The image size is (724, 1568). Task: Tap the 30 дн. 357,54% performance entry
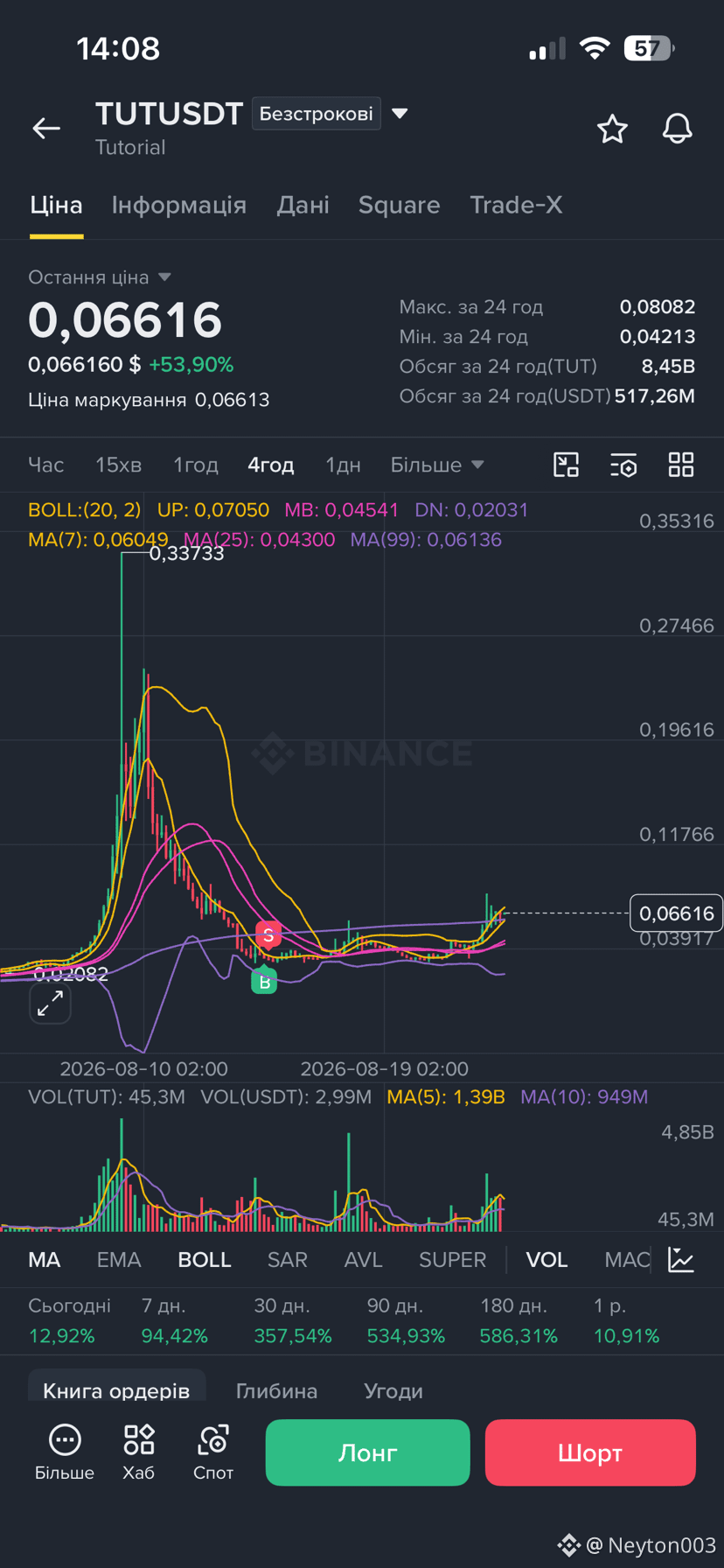293,1320
